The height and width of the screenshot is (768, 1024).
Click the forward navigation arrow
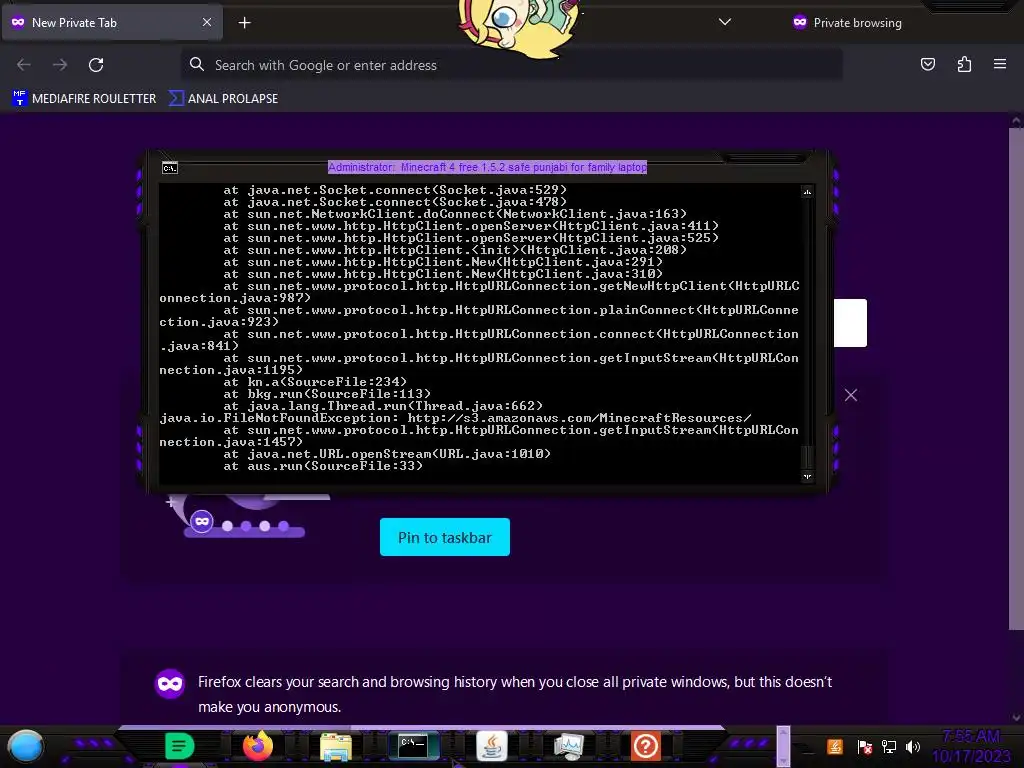click(60, 65)
